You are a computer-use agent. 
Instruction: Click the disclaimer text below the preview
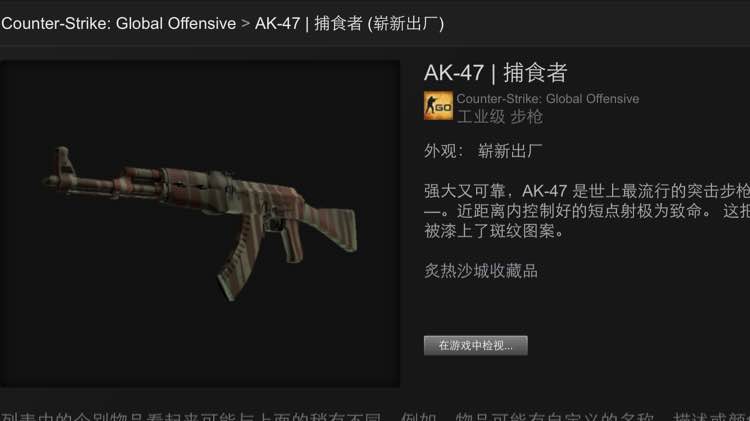(x=375, y=416)
